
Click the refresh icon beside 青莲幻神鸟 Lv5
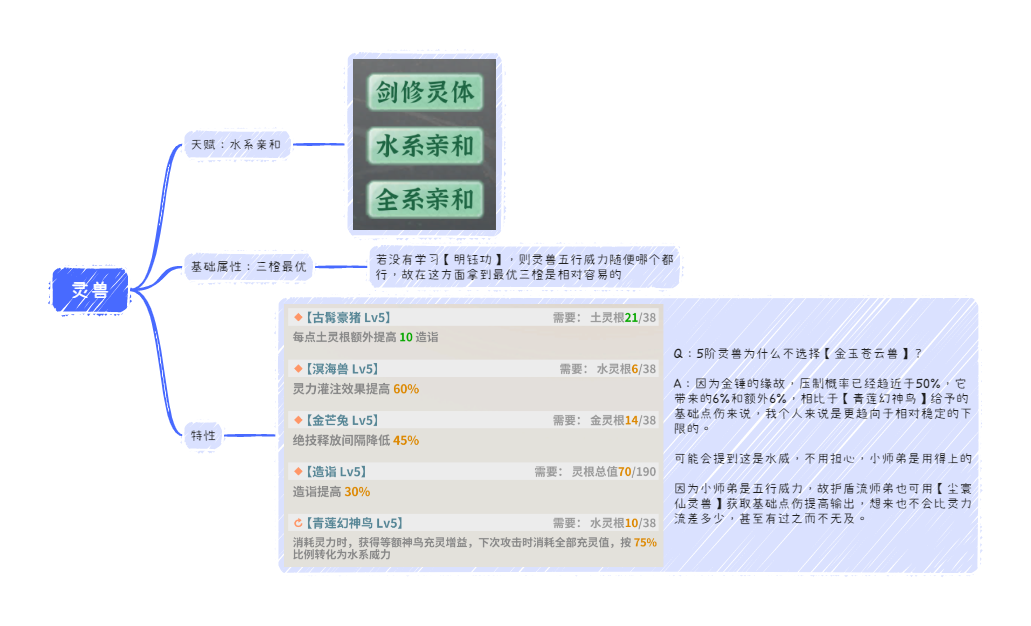coord(298,523)
